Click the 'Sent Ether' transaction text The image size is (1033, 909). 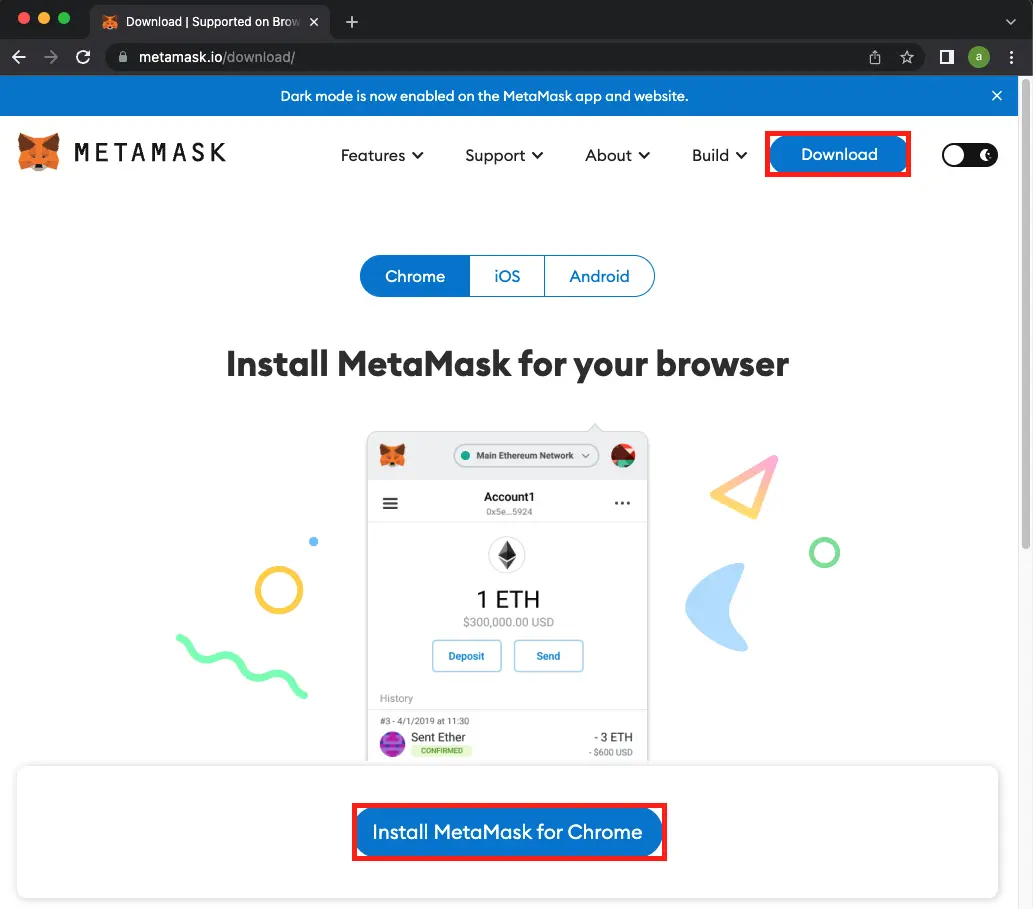coord(438,737)
